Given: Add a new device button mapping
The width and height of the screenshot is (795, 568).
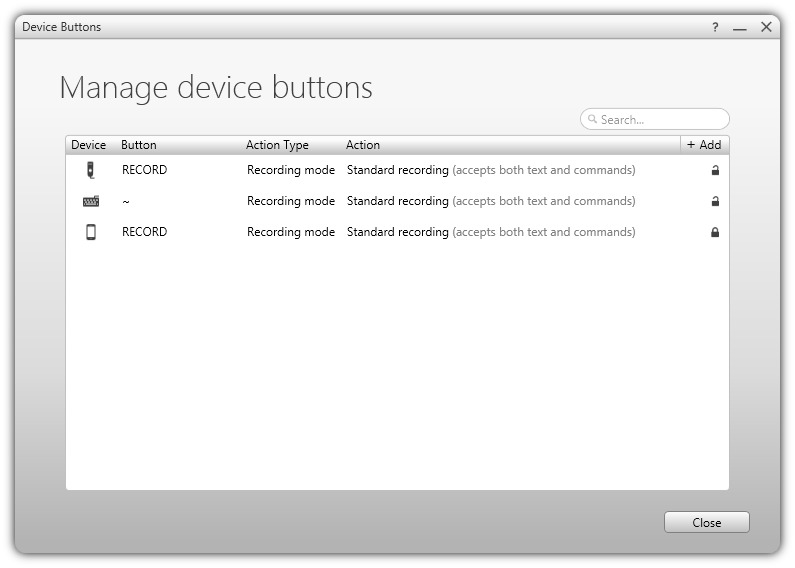Looking at the screenshot, I should [704, 145].
